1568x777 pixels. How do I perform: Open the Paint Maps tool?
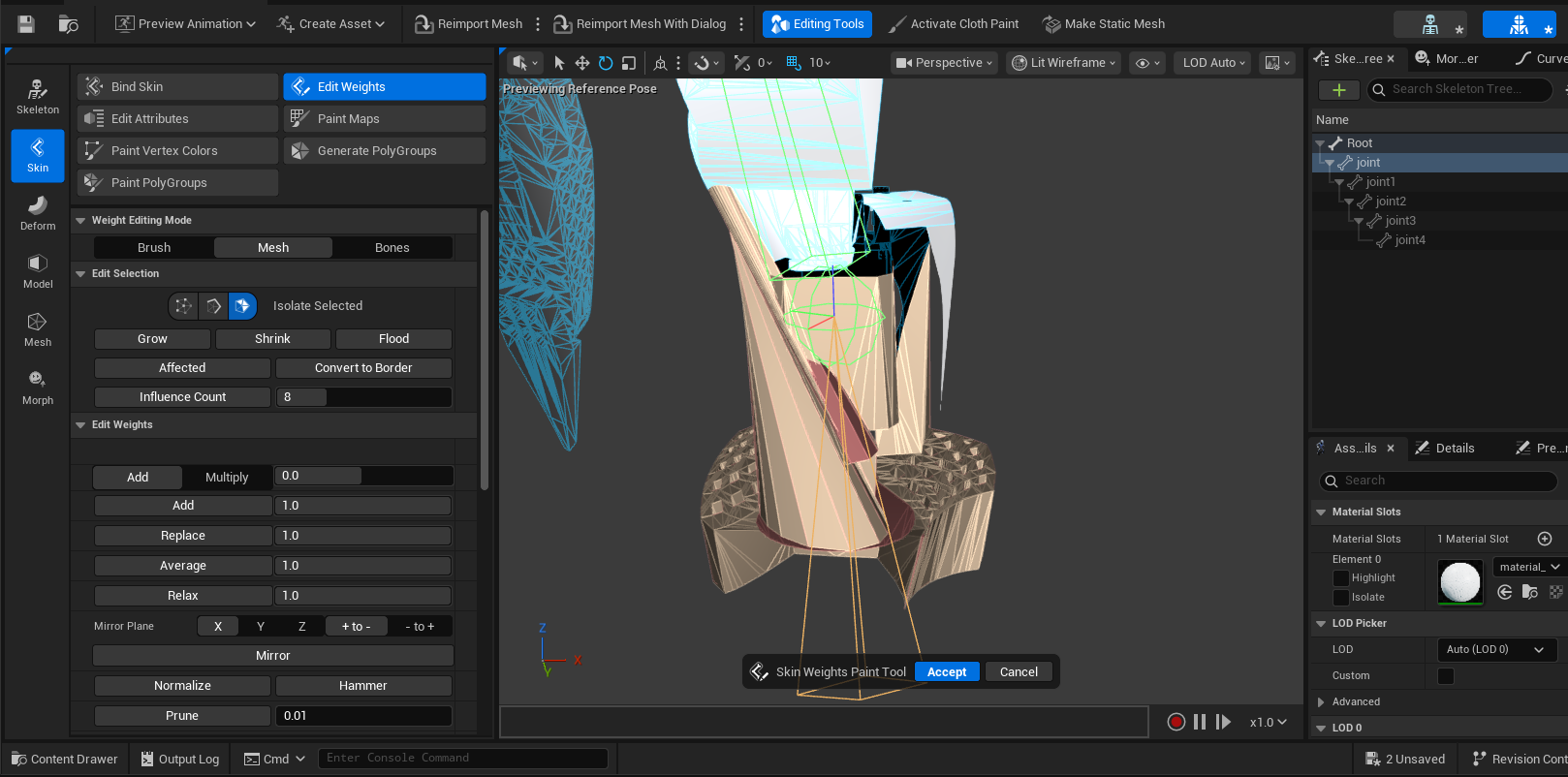point(385,119)
